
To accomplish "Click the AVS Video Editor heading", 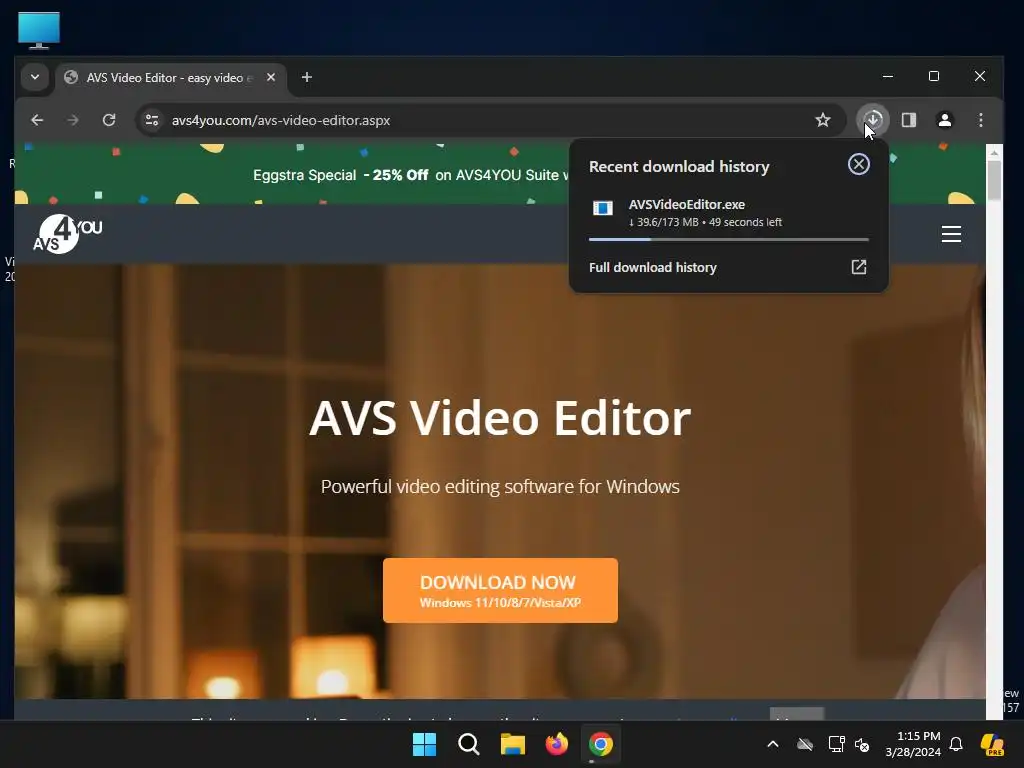I will pos(500,418).
